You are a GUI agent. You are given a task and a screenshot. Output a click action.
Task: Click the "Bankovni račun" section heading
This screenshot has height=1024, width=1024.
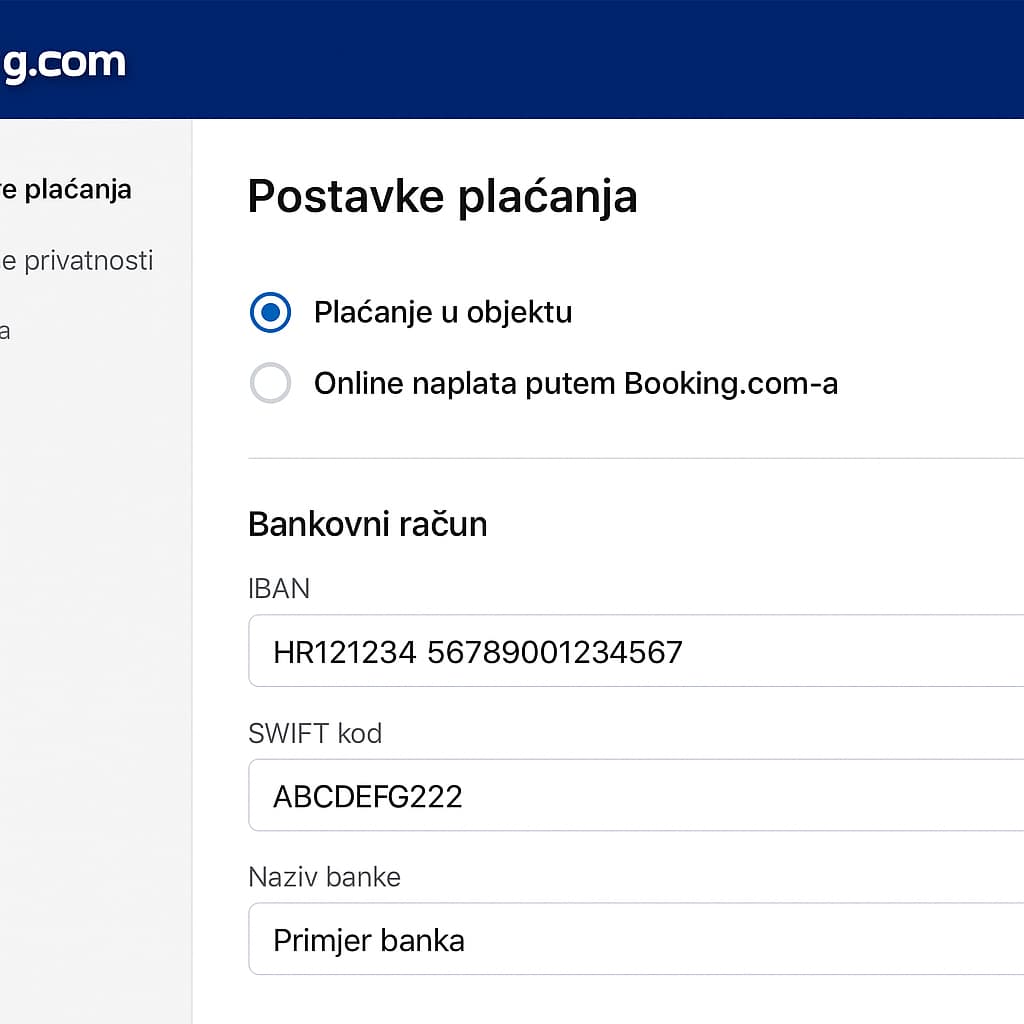[367, 523]
